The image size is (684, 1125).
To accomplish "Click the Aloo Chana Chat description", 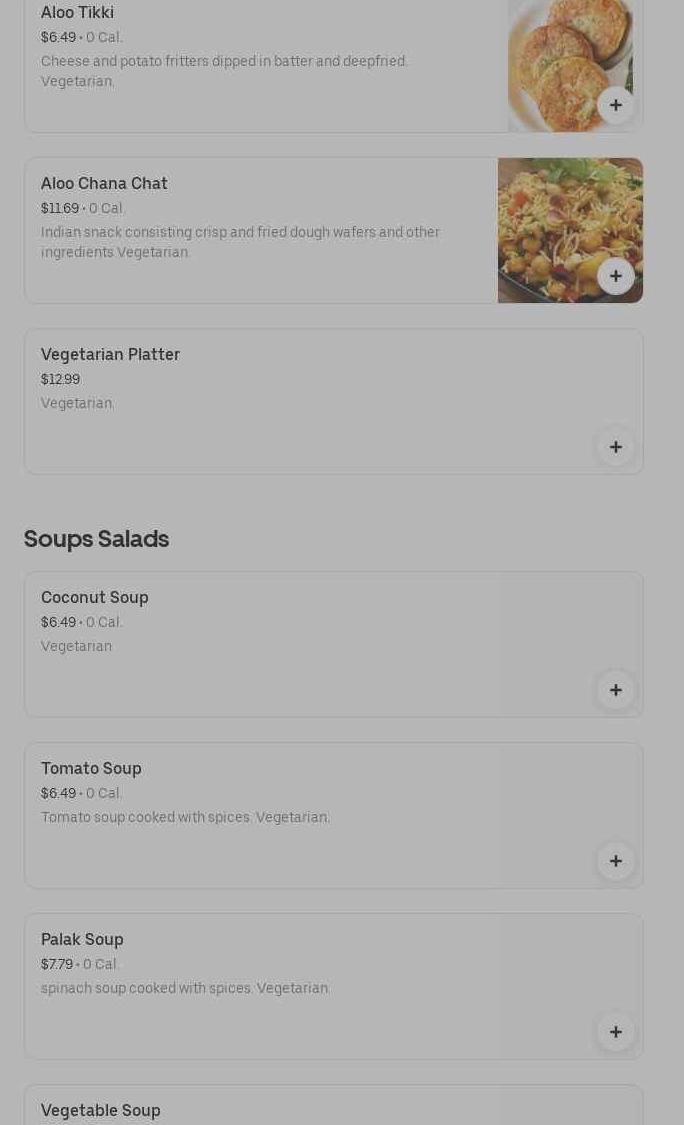I will point(240,243).
